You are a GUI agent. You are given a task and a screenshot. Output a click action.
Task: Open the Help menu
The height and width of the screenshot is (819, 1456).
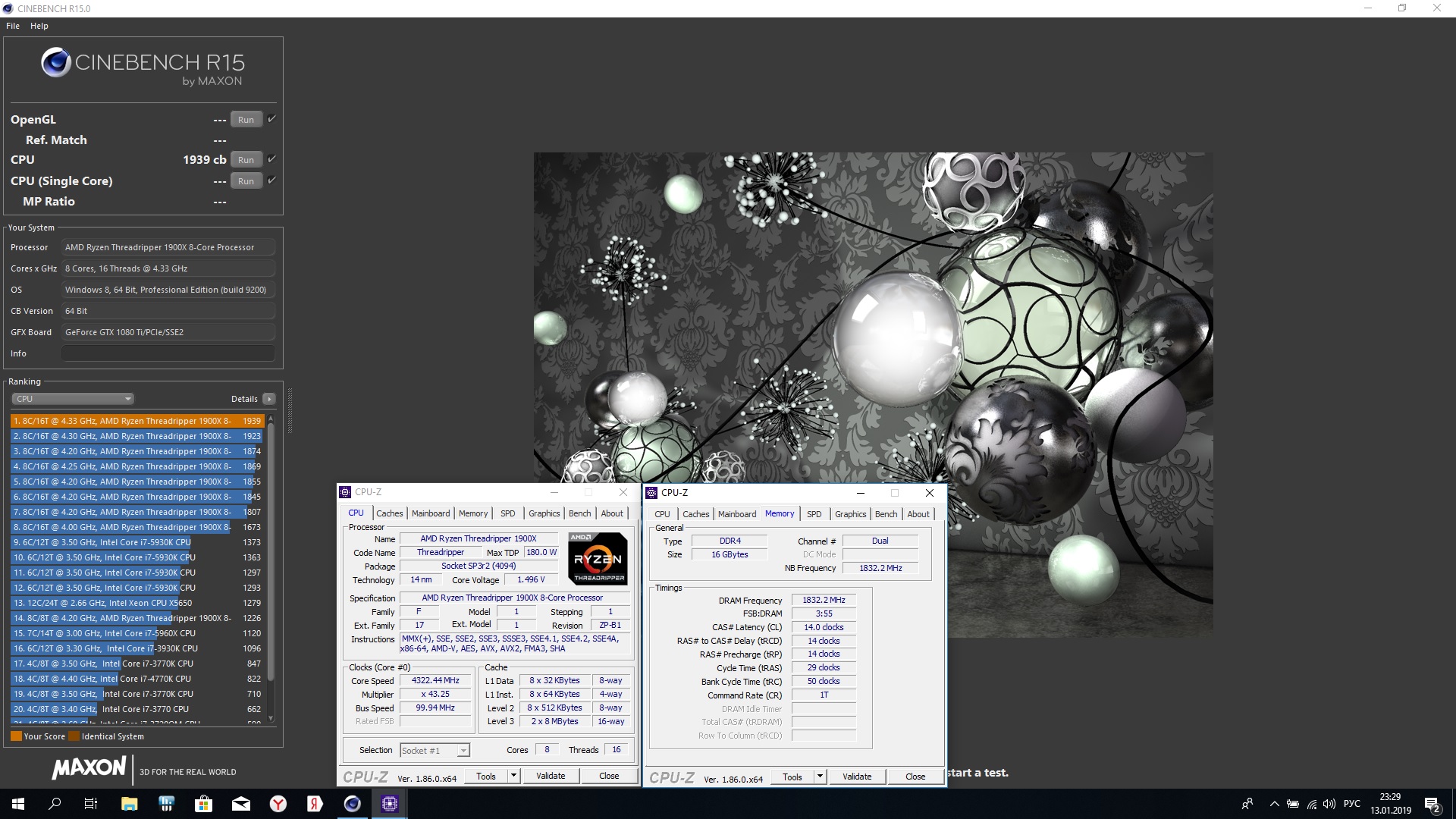coord(39,26)
